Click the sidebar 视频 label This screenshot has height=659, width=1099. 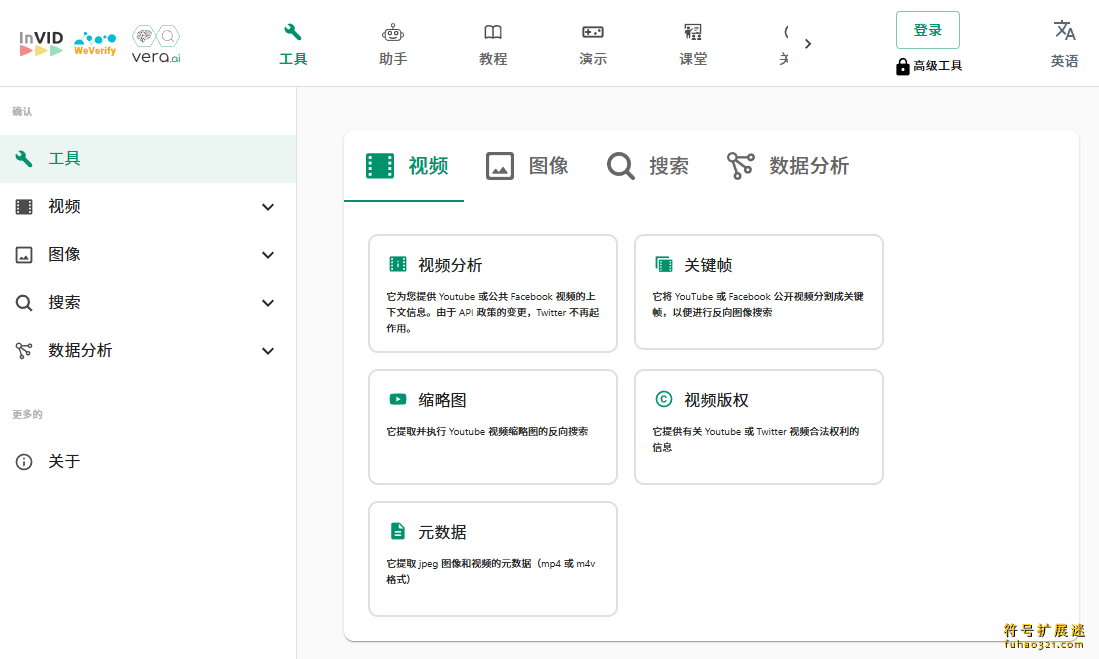coord(64,207)
